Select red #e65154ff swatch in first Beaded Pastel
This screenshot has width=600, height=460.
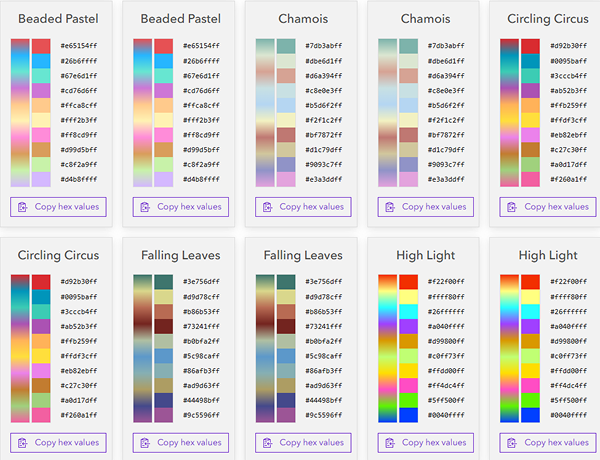41,46
